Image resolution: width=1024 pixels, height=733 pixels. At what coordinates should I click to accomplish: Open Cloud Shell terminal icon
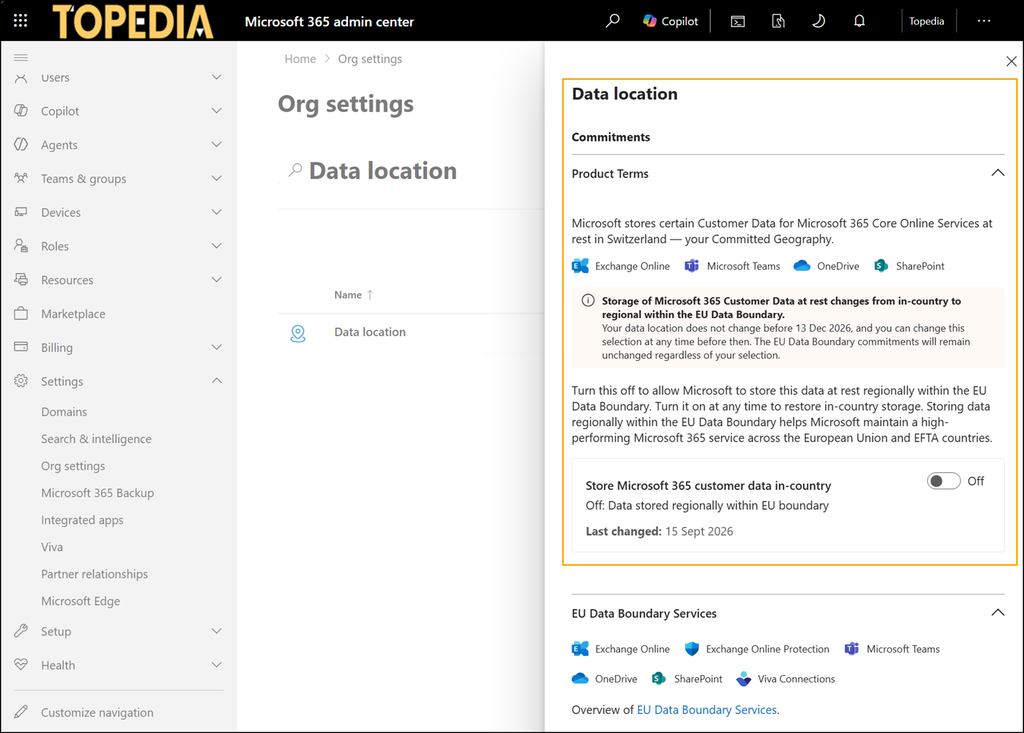point(737,22)
